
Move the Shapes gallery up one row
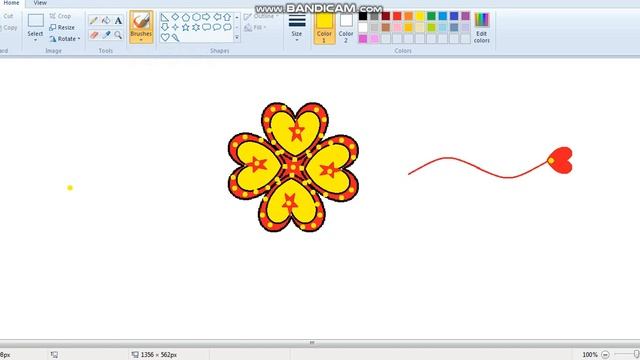[237, 17]
